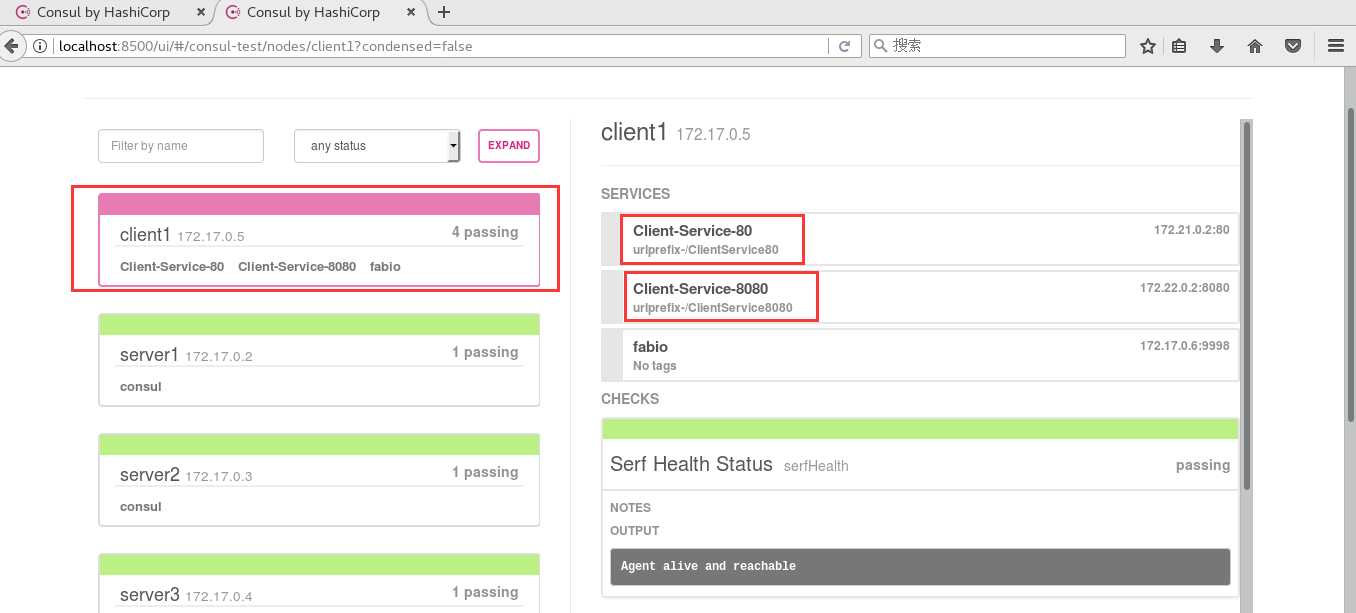Click the EXPAND button

click(x=509, y=146)
